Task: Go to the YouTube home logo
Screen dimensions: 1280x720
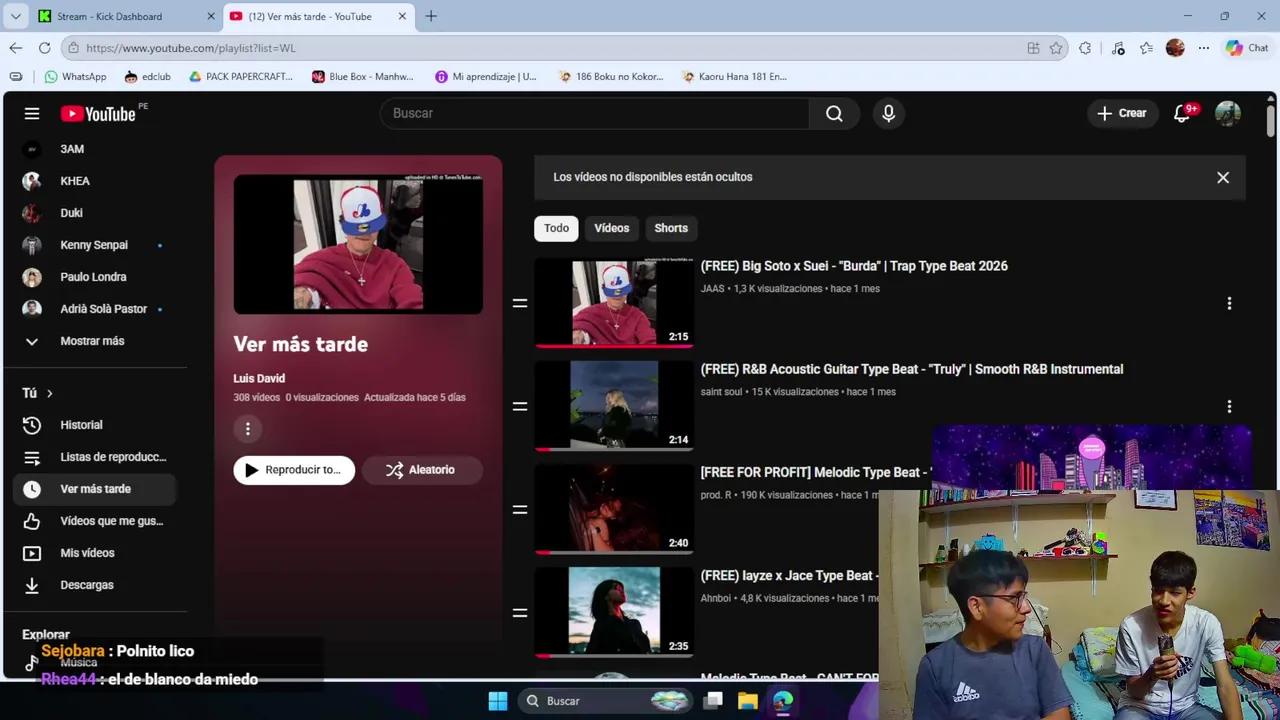Action: (98, 113)
